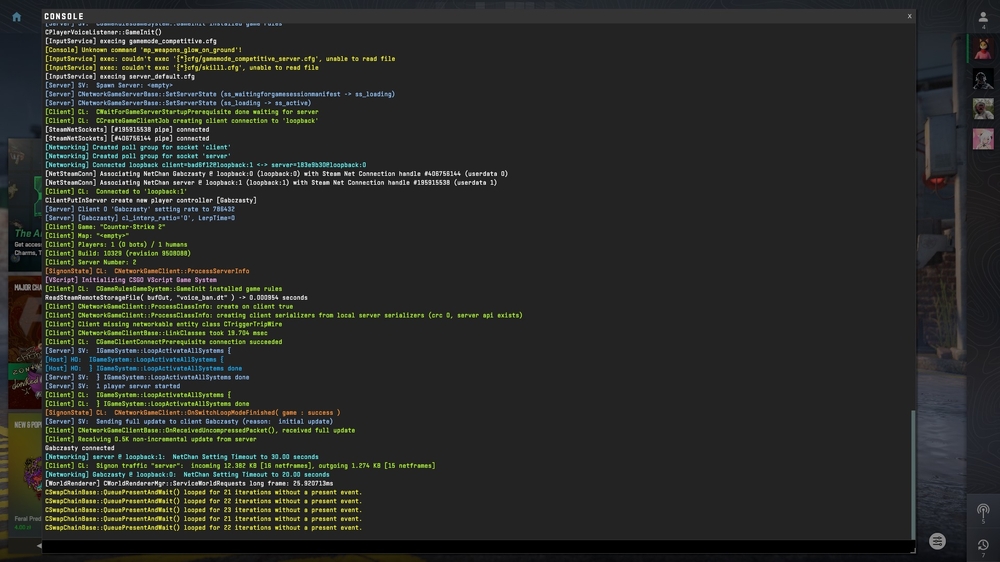Click the round settings sliders button

click(937, 541)
